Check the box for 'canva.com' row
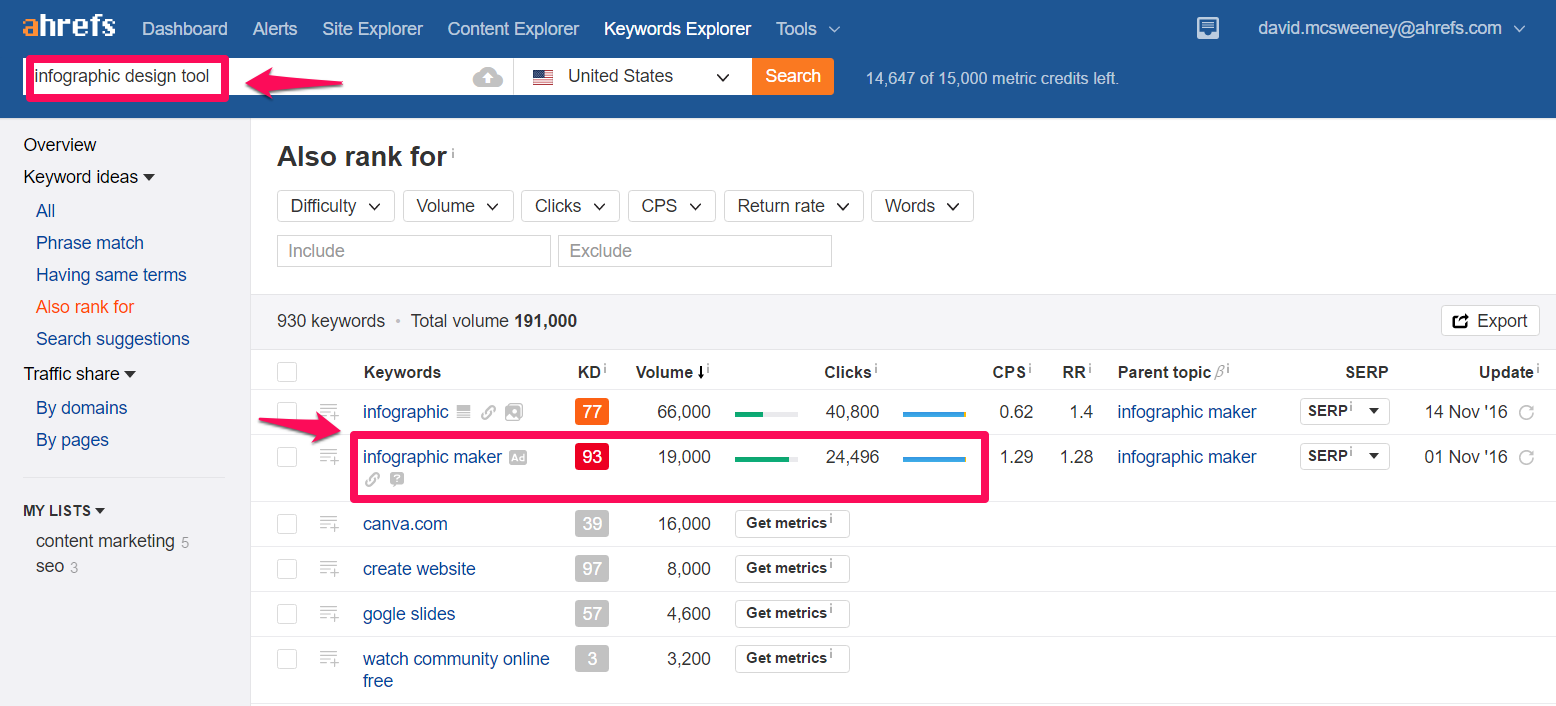 pyautogui.click(x=287, y=524)
